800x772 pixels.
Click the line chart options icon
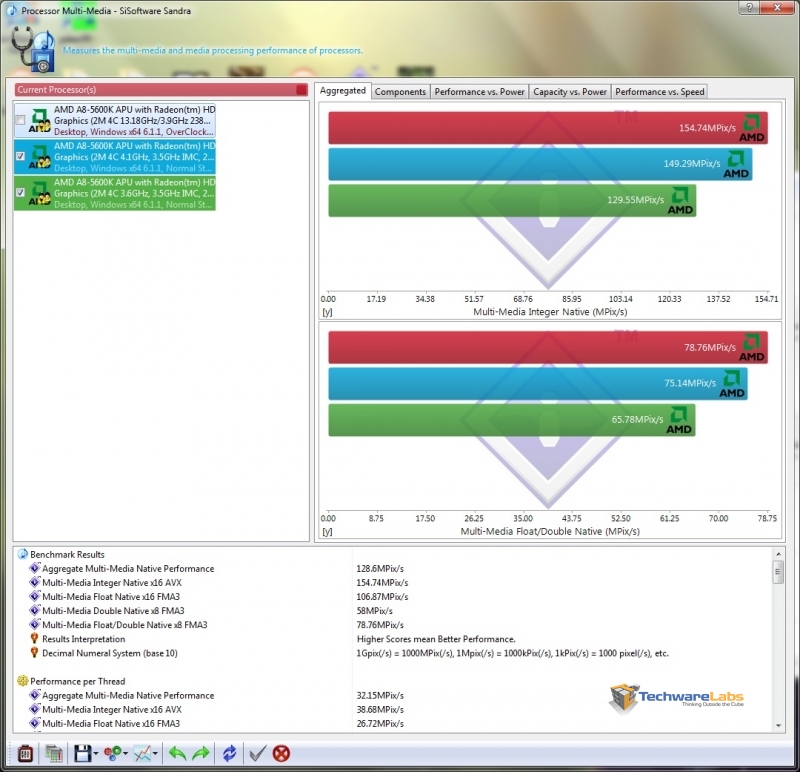tap(142, 754)
